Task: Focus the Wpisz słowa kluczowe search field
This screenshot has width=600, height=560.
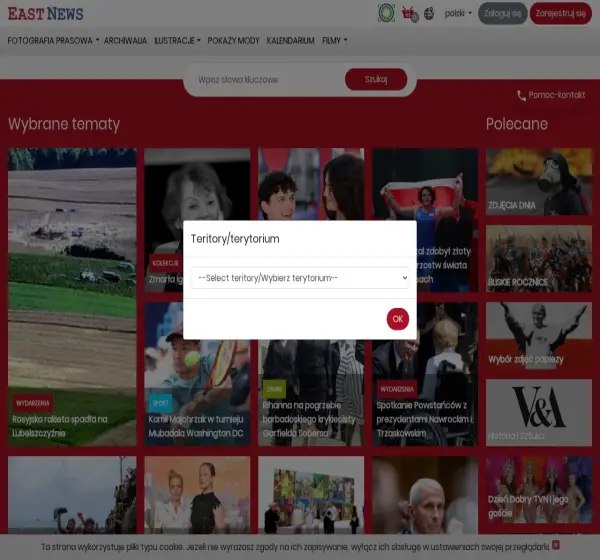Action: point(268,80)
